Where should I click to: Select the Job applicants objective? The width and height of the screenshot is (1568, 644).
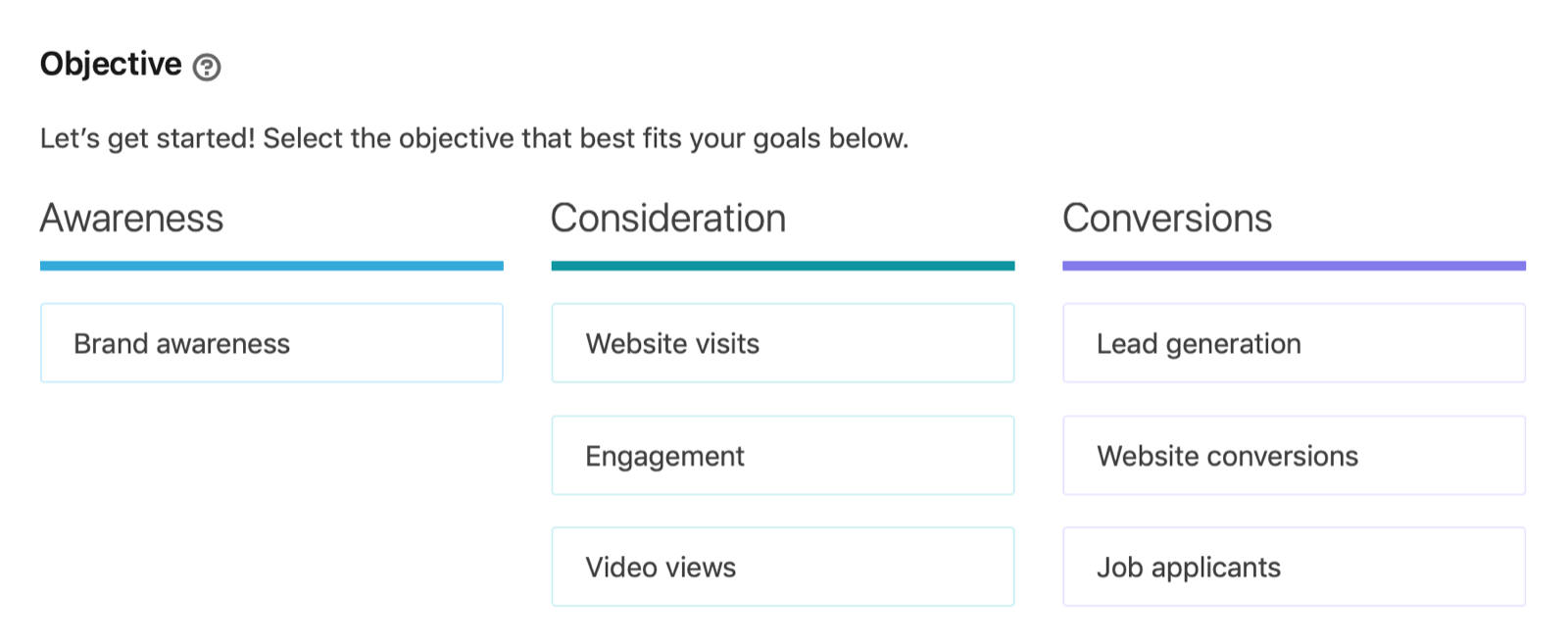1294,567
